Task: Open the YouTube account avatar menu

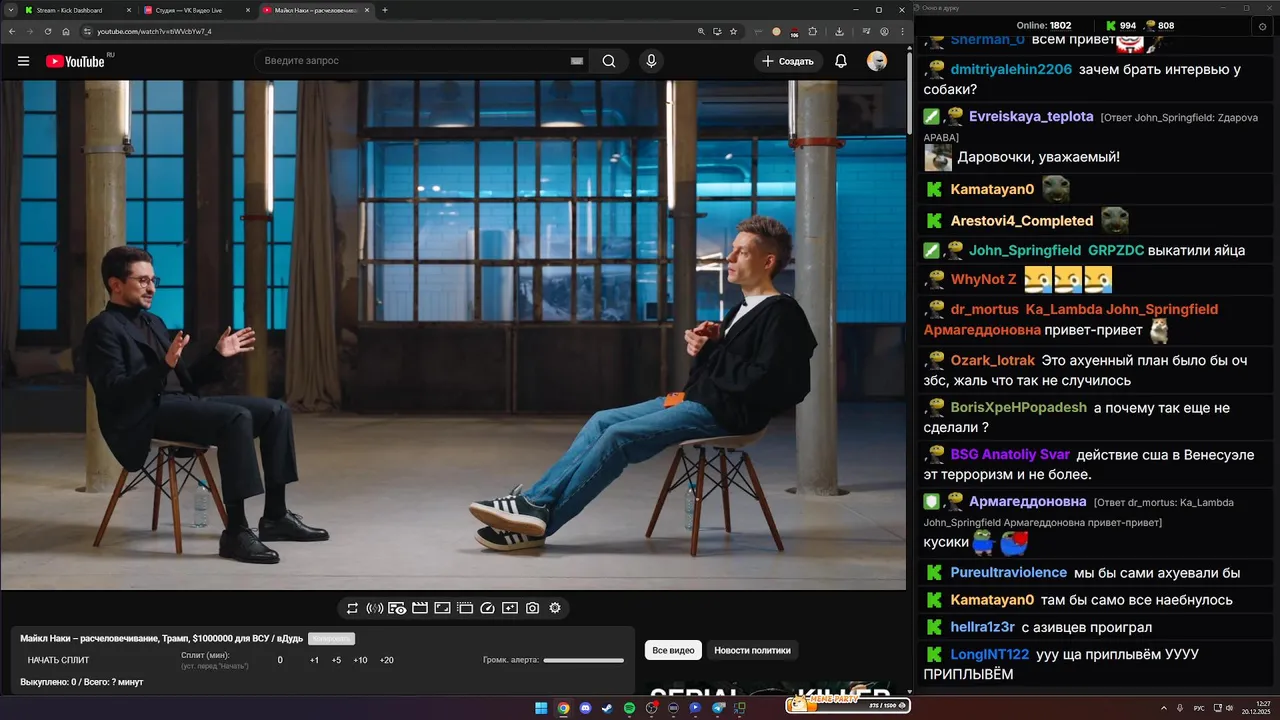Action: [877, 61]
